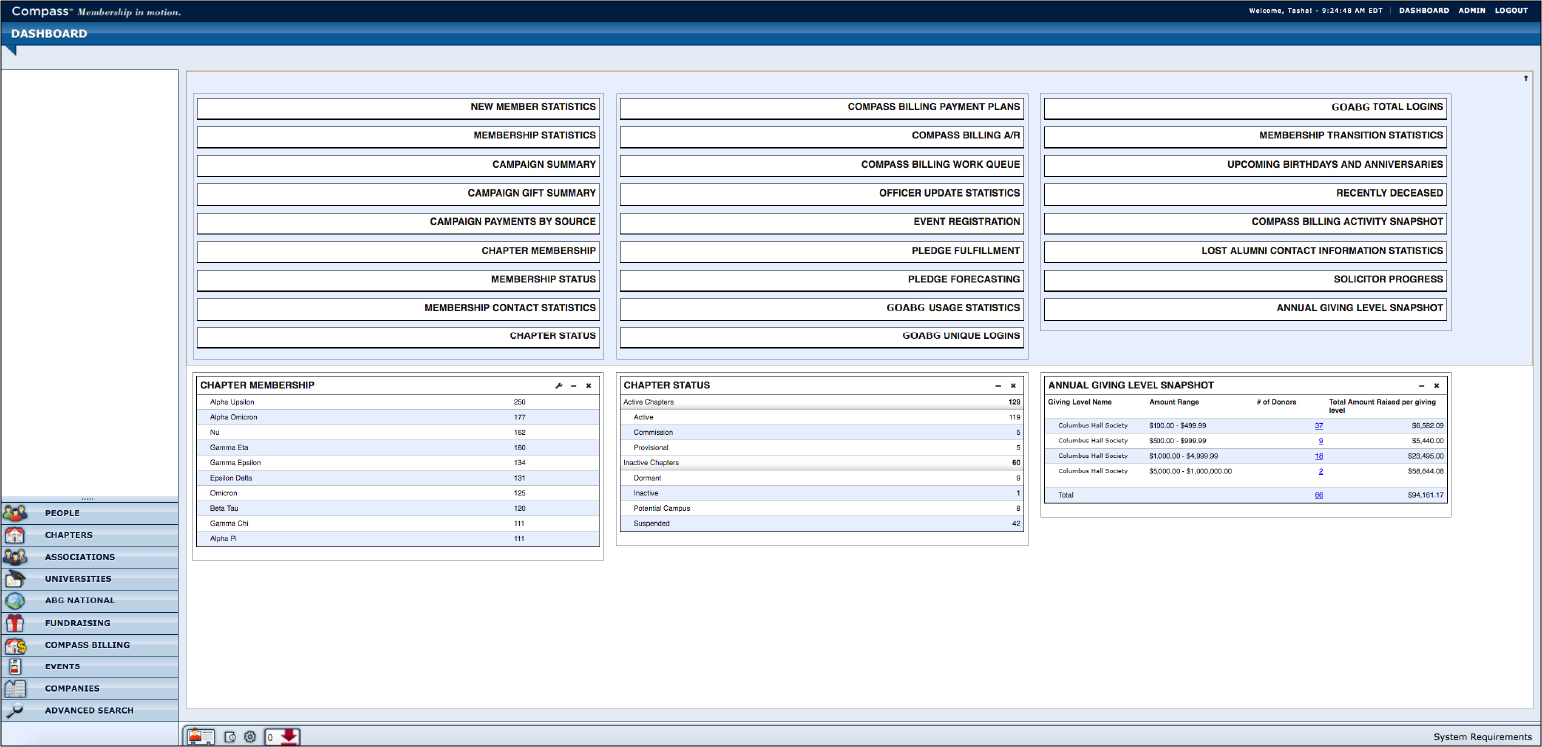Open the Membership Statistics report
1542x747 pixels.
coord(397,136)
